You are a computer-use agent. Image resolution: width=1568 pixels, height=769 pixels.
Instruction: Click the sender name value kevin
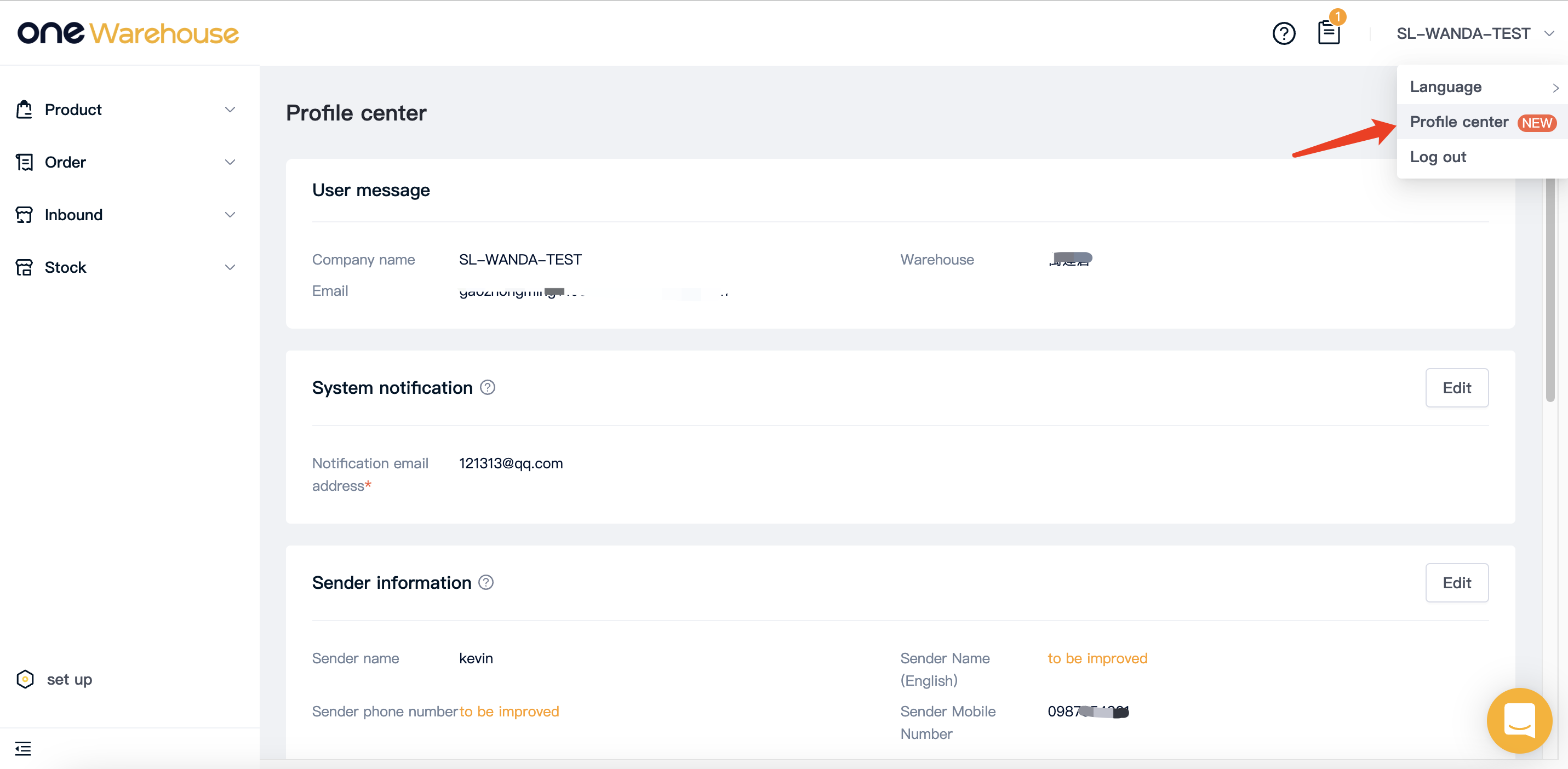tap(476, 658)
